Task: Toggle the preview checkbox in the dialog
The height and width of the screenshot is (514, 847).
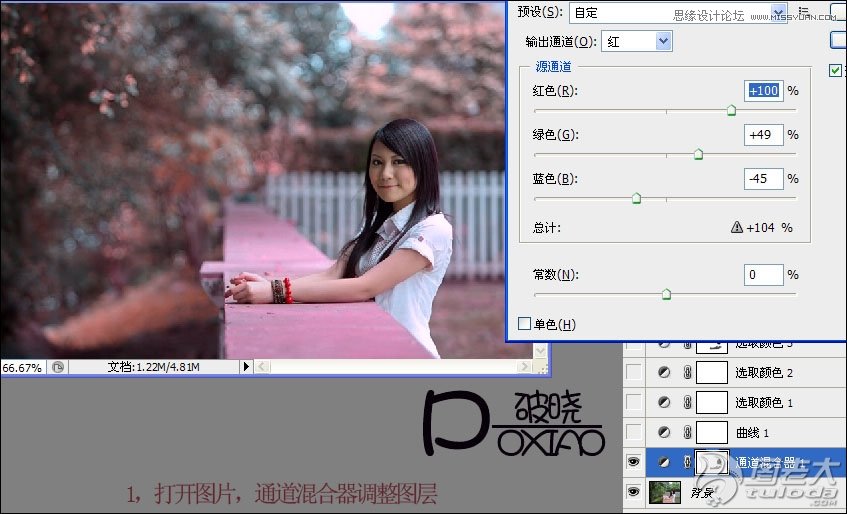Action: [835, 70]
